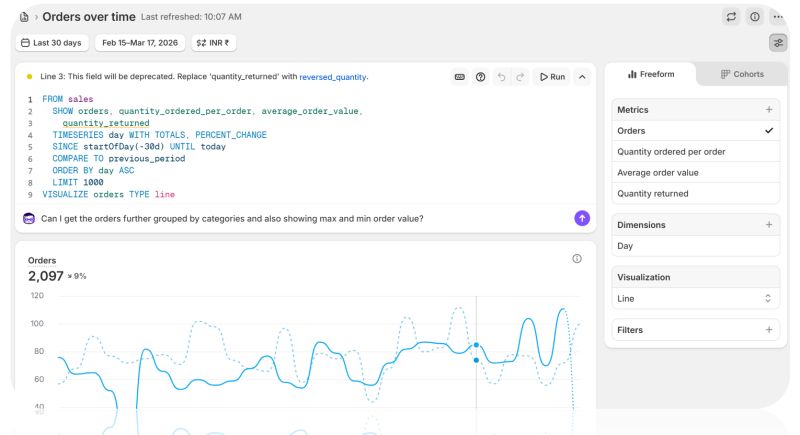Collapse the query editor with chevron
Image resolution: width=800 pixels, height=435 pixels.
[x=582, y=77]
